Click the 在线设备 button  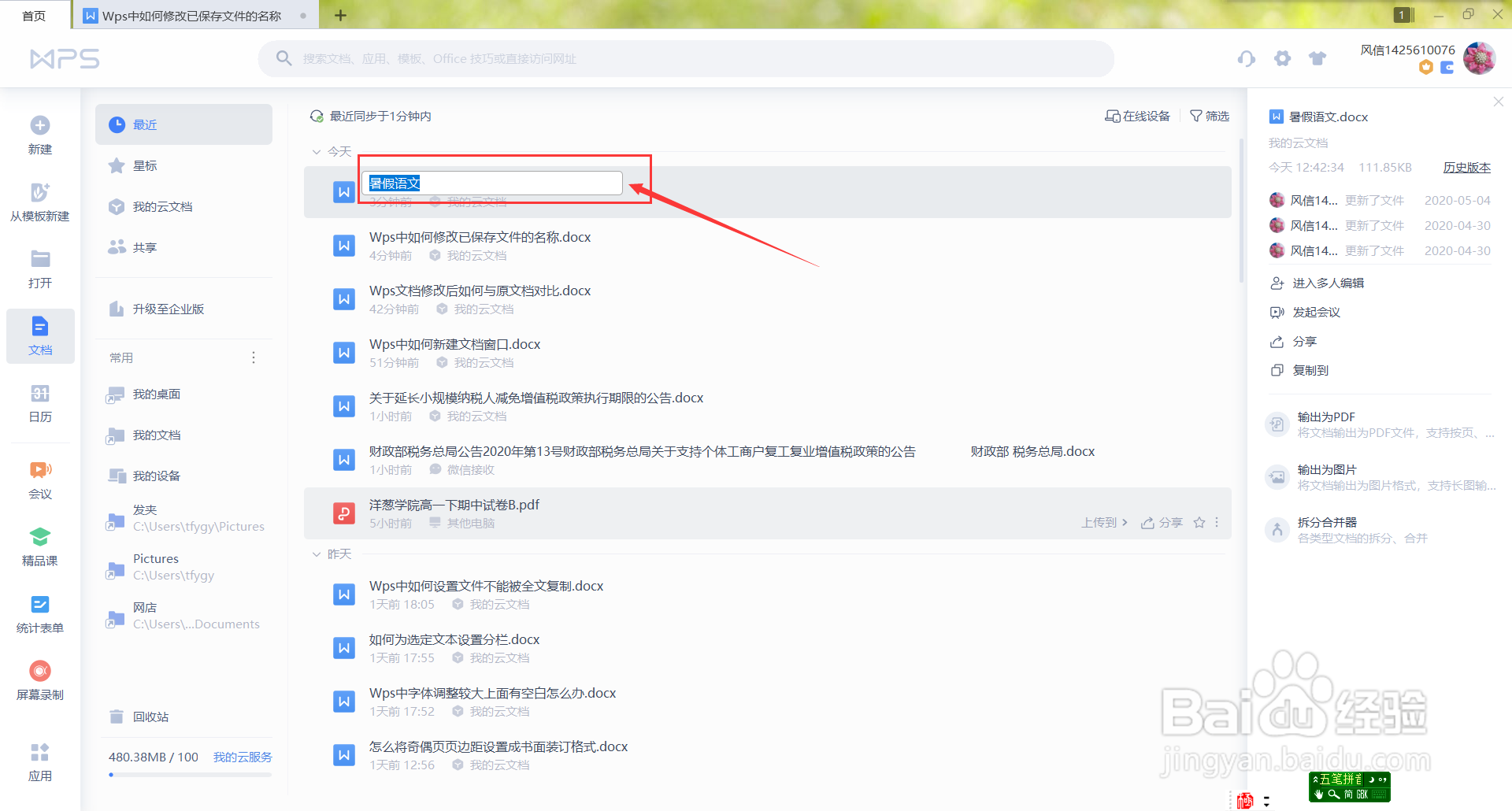(1137, 116)
